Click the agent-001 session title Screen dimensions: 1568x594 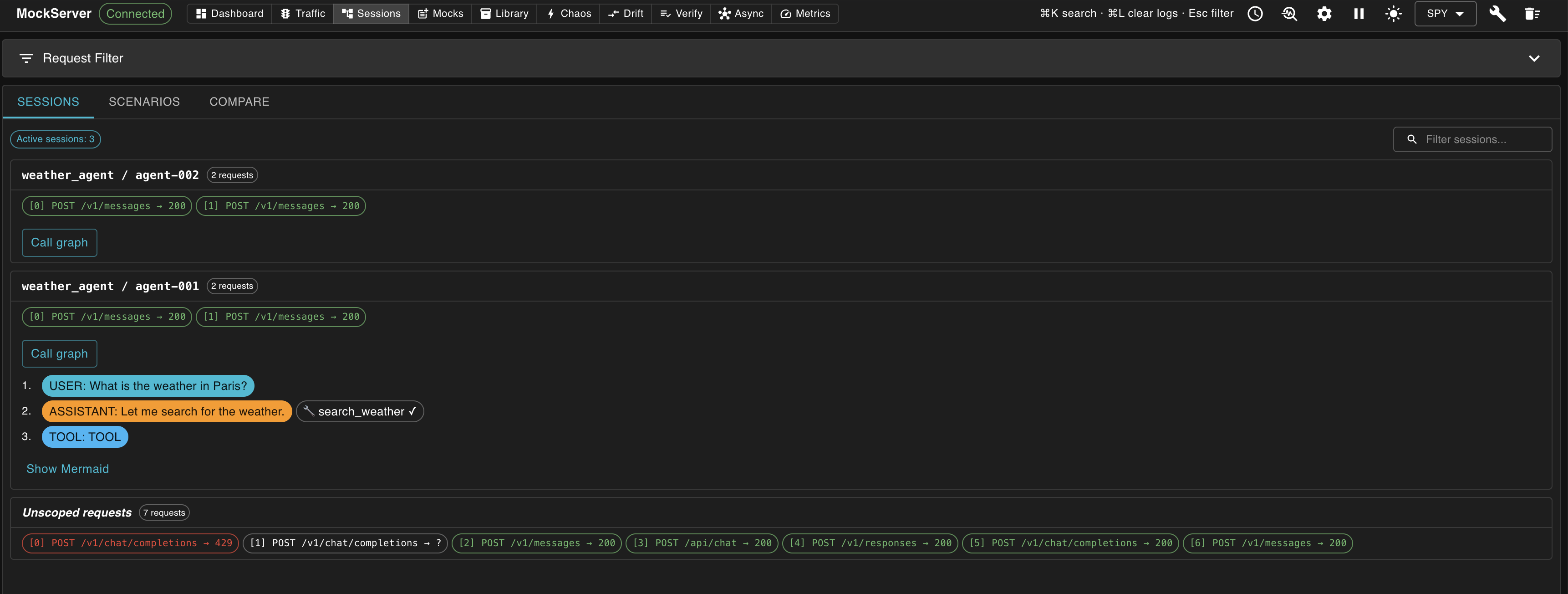pyautogui.click(x=110, y=287)
